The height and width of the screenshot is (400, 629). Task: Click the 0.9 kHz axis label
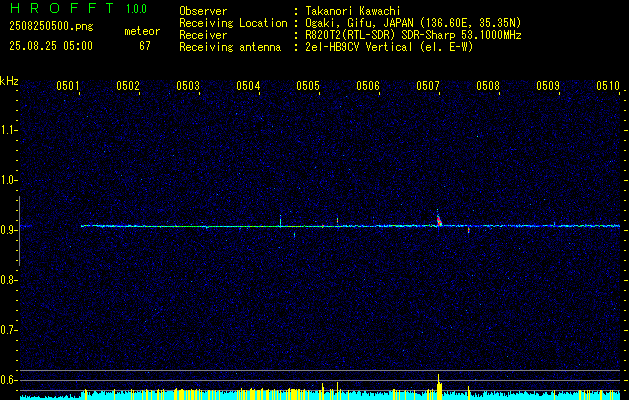pos(8,230)
